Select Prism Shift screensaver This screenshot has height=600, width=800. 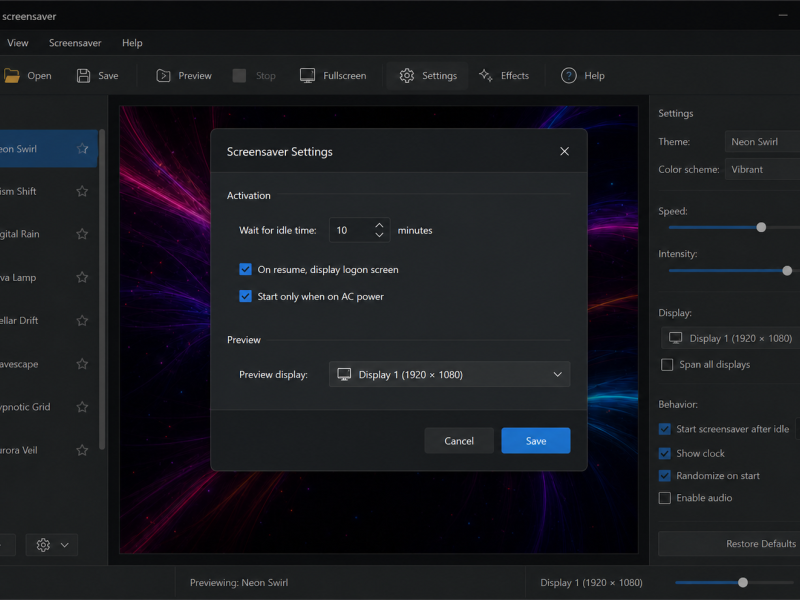coord(48,191)
